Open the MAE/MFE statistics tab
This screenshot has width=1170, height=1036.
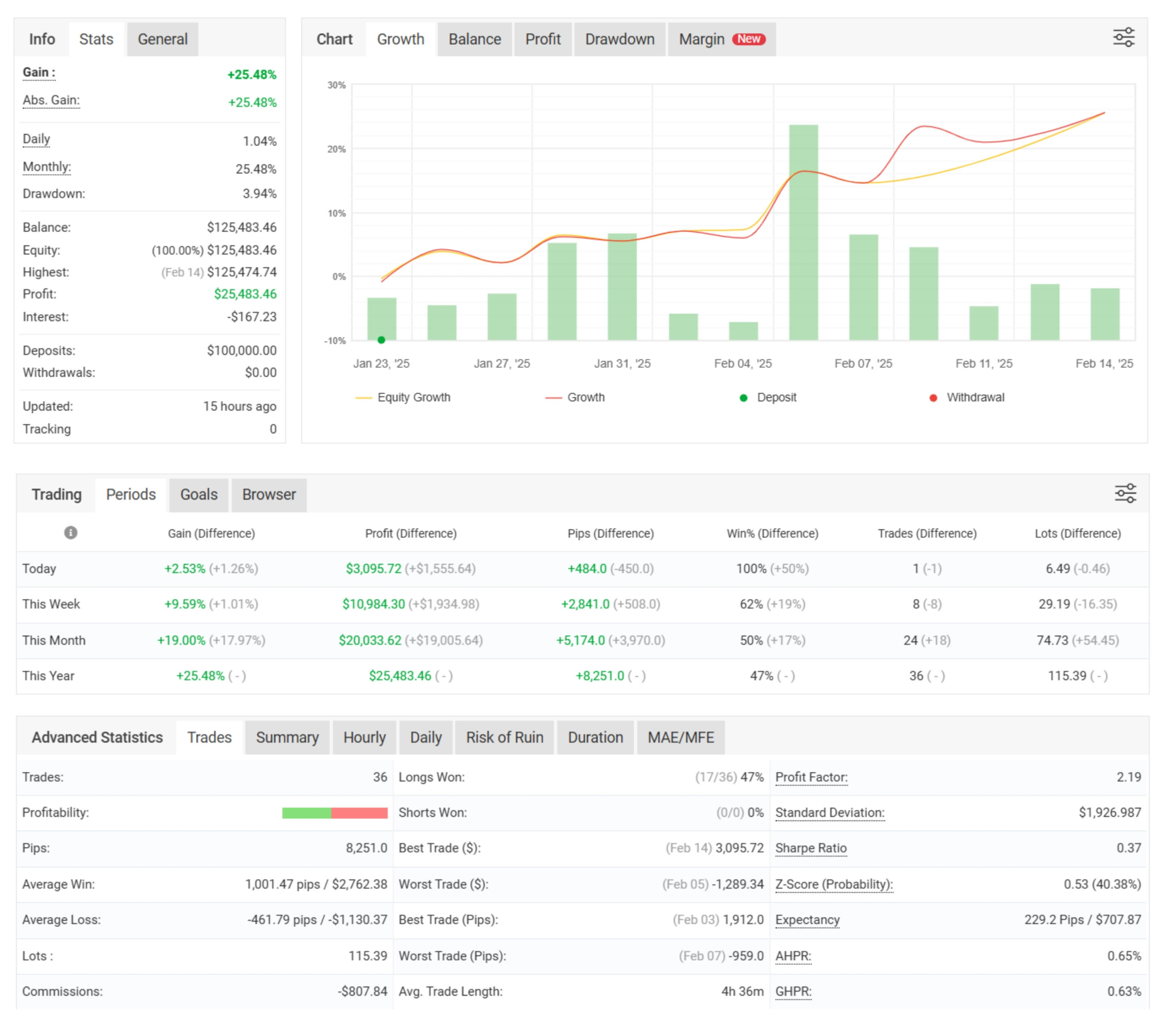pyautogui.click(x=680, y=737)
